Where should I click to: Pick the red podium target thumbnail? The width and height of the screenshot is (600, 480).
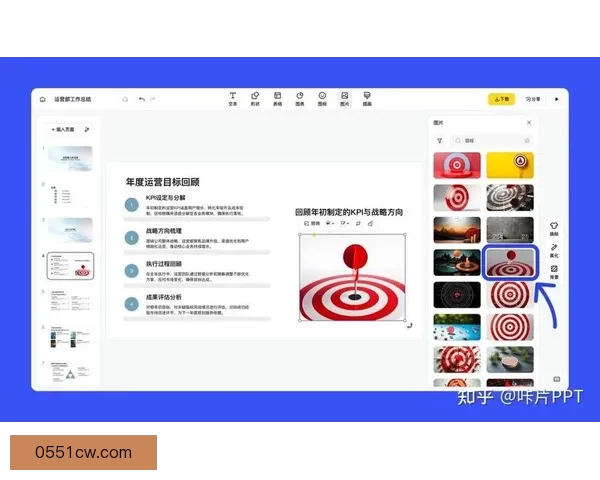tap(457, 165)
